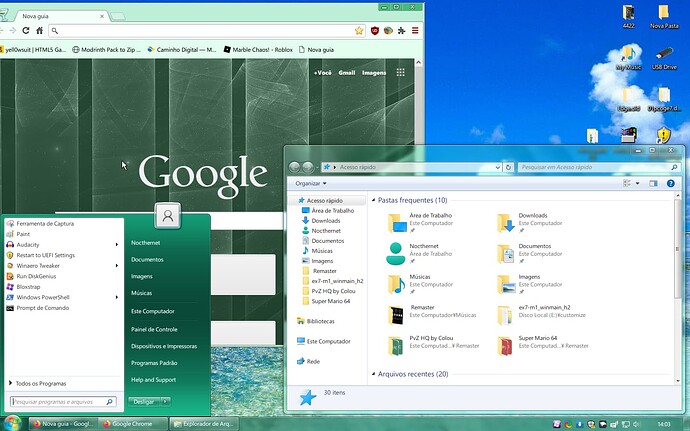The width and height of the screenshot is (690, 431).
Task: Open the Google apps grid
Action: tap(400, 73)
